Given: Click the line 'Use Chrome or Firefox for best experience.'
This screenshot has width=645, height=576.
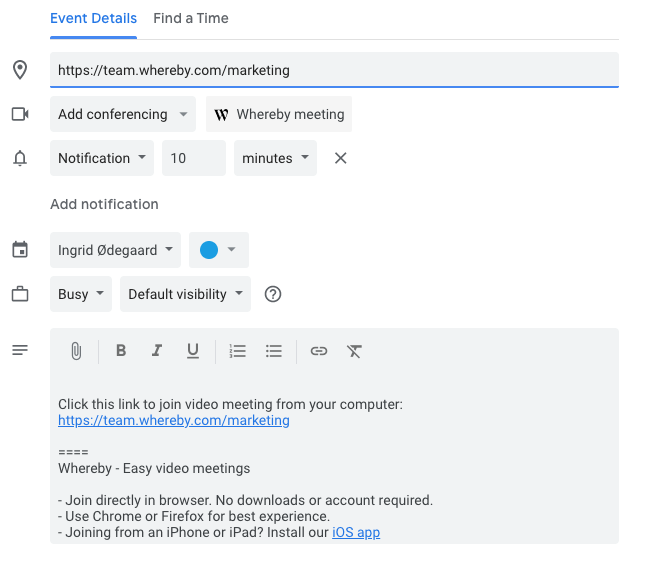Looking at the screenshot, I should pos(194,516).
